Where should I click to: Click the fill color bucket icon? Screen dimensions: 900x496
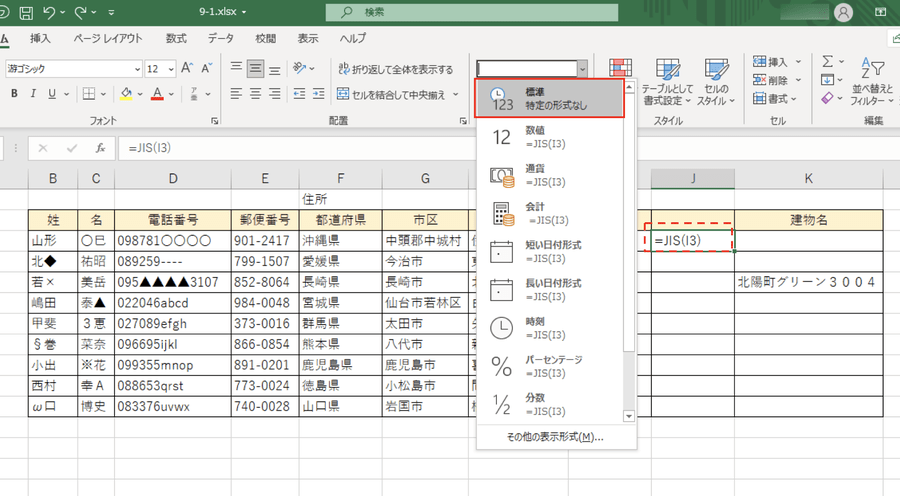click(126, 94)
